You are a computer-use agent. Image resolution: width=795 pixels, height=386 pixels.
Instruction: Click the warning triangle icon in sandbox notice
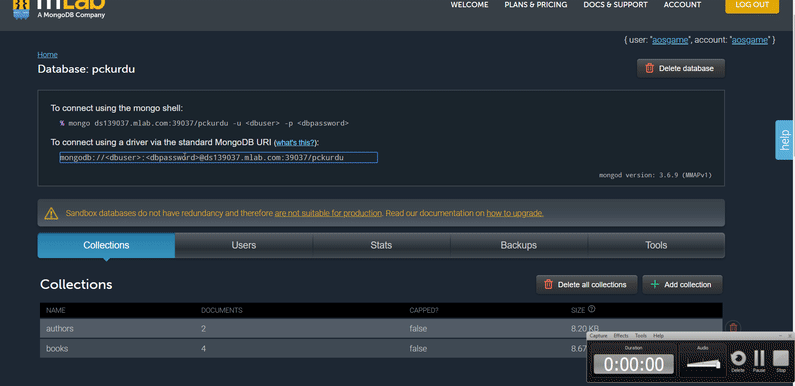51,214
